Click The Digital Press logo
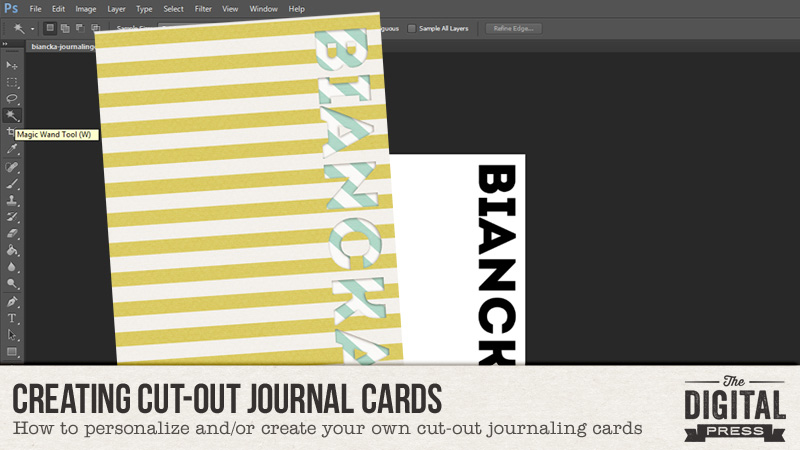The image size is (800, 450). click(x=734, y=409)
